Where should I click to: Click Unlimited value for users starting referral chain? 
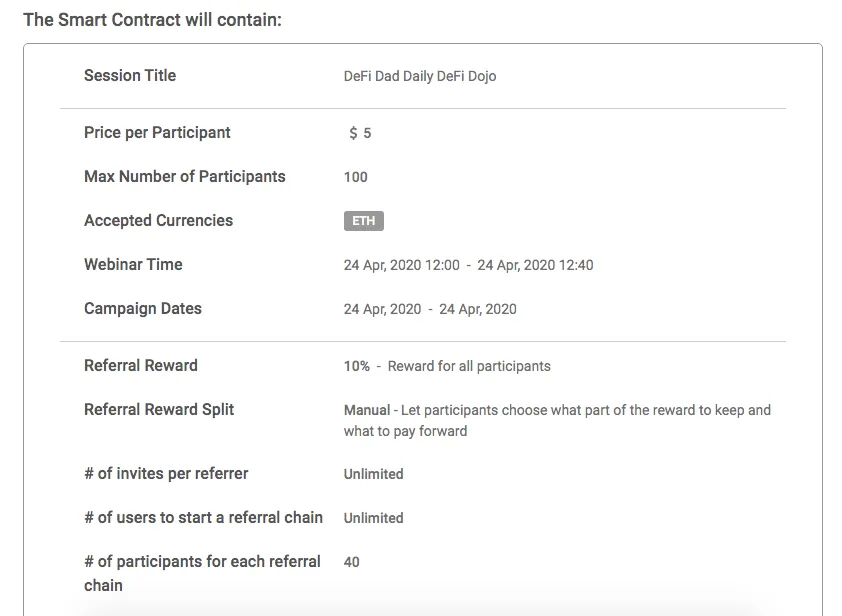pos(374,518)
